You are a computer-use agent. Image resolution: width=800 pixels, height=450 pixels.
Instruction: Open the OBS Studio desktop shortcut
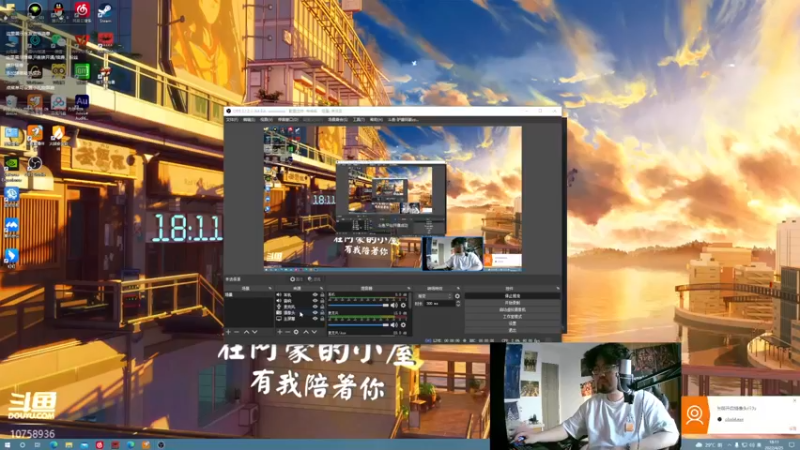(35, 163)
